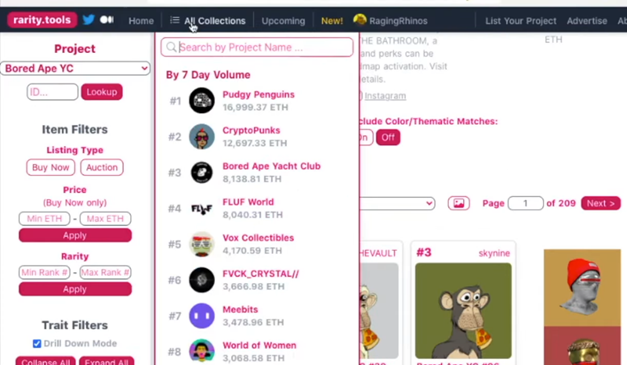This screenshot has width=627, height=365.
Task: Click the rarity.tools logo
Action: [42, 20]
